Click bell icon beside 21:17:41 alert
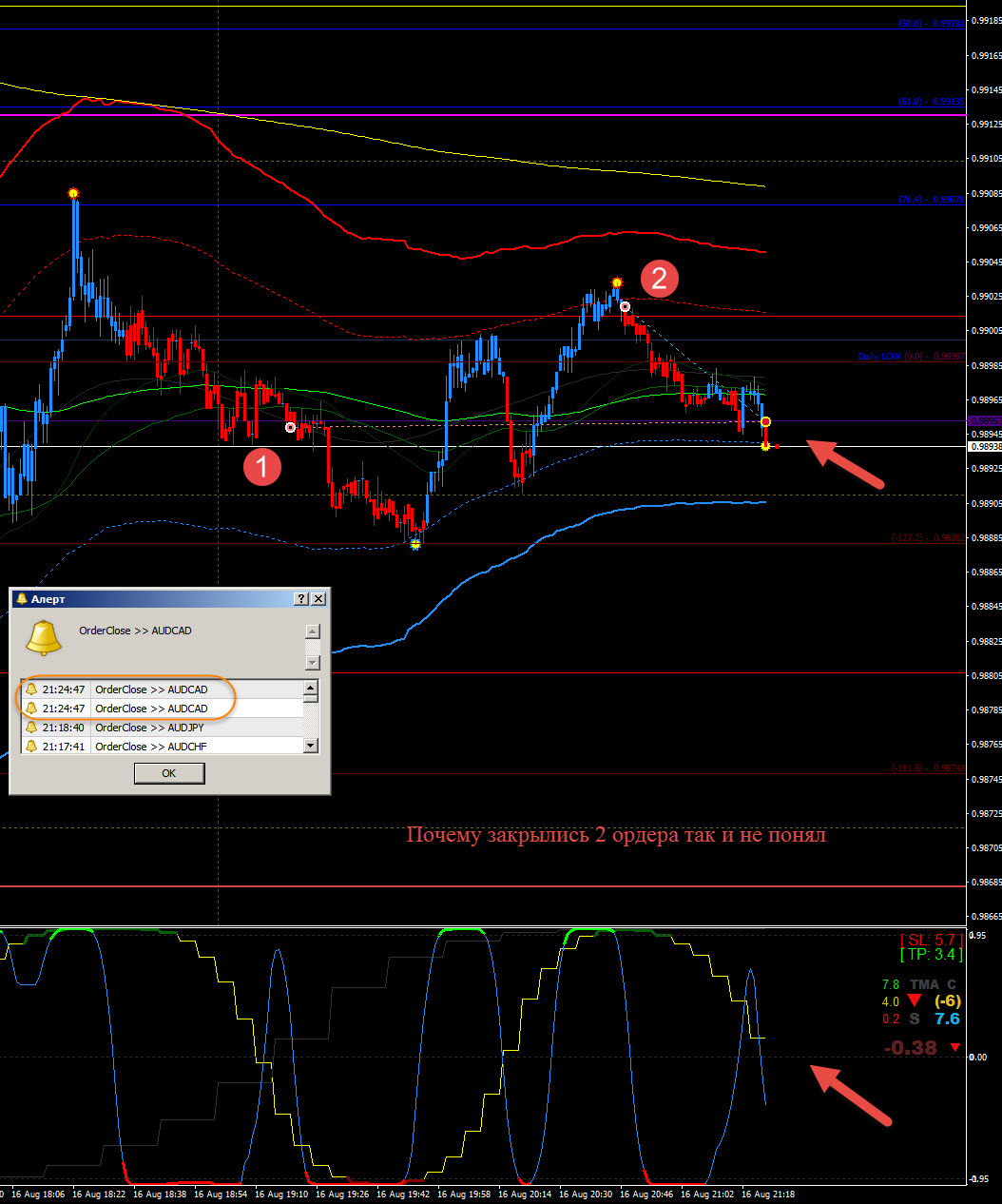Screen dimensions: 1002x1204 31,747
